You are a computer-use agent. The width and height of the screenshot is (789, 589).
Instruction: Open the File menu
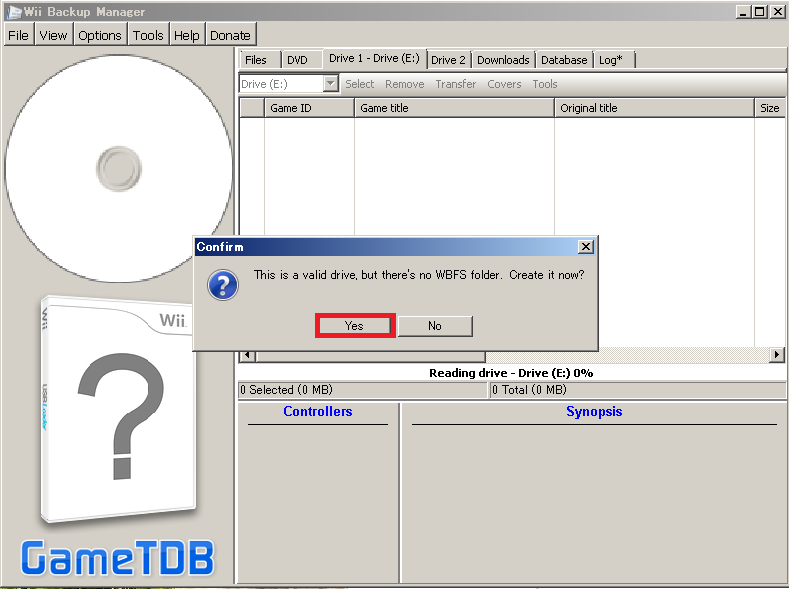pyautogui.click(x=19, y=35)
